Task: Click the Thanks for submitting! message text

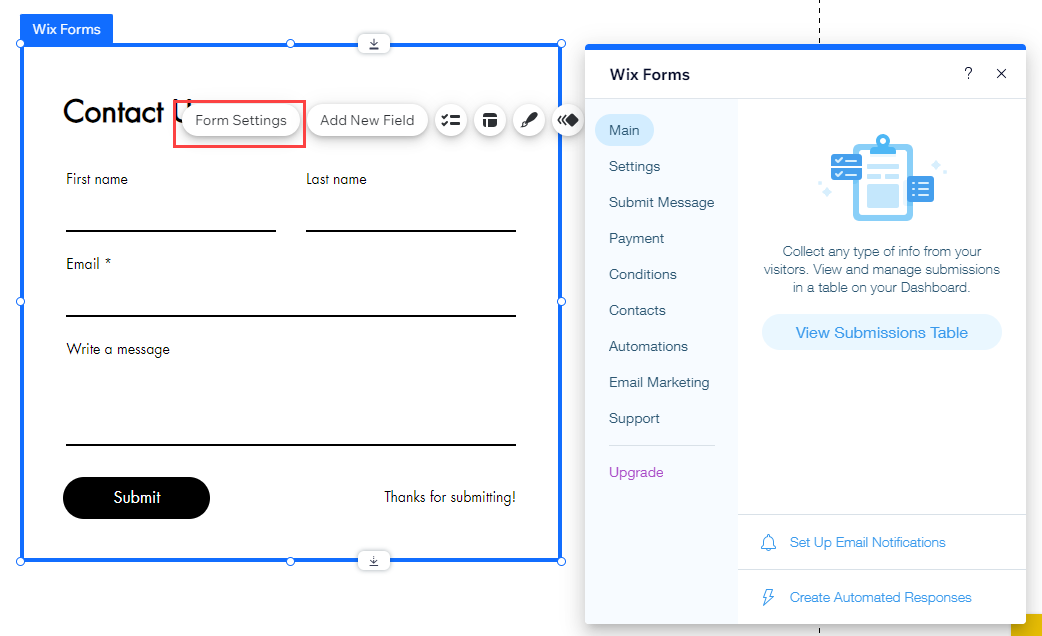Action: point(450,497)
